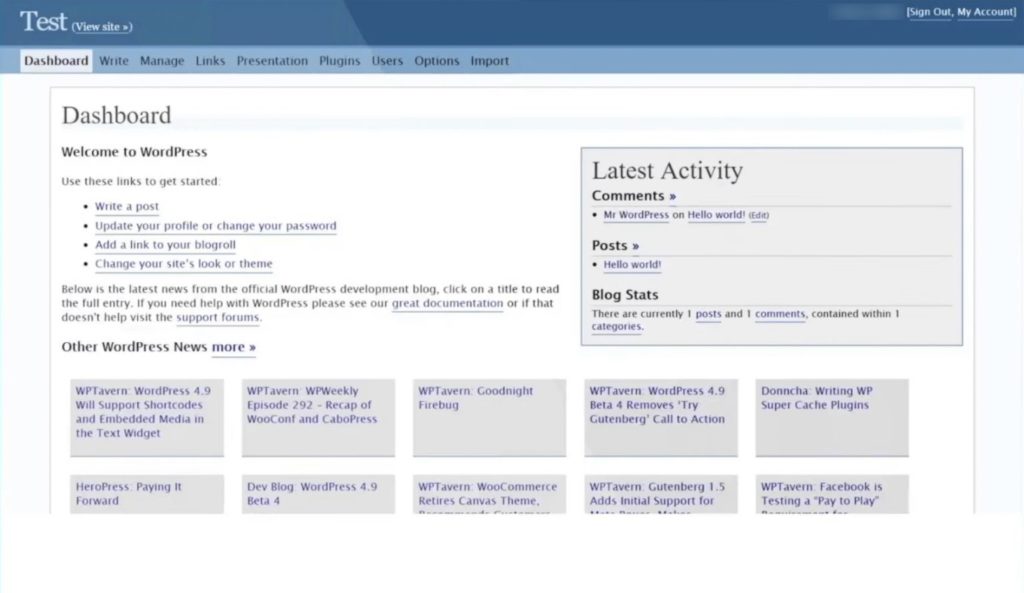Image resolution: width=1024 pixels, height=593 pixels.
Task: Click the 'Mr WordPress' commenter link
Action: 636,215
